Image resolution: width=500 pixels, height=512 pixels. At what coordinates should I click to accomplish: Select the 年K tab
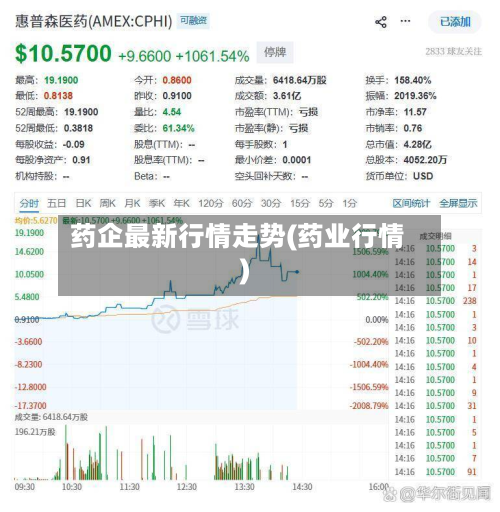click(182, 203)
